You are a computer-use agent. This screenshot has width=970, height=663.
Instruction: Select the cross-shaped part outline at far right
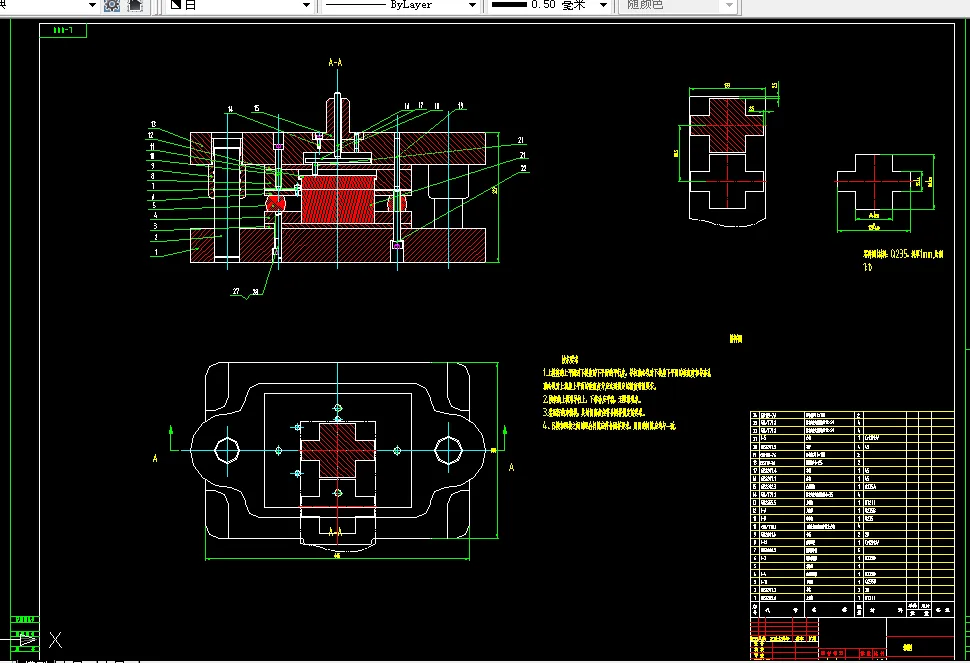click(x=874, y=184)
